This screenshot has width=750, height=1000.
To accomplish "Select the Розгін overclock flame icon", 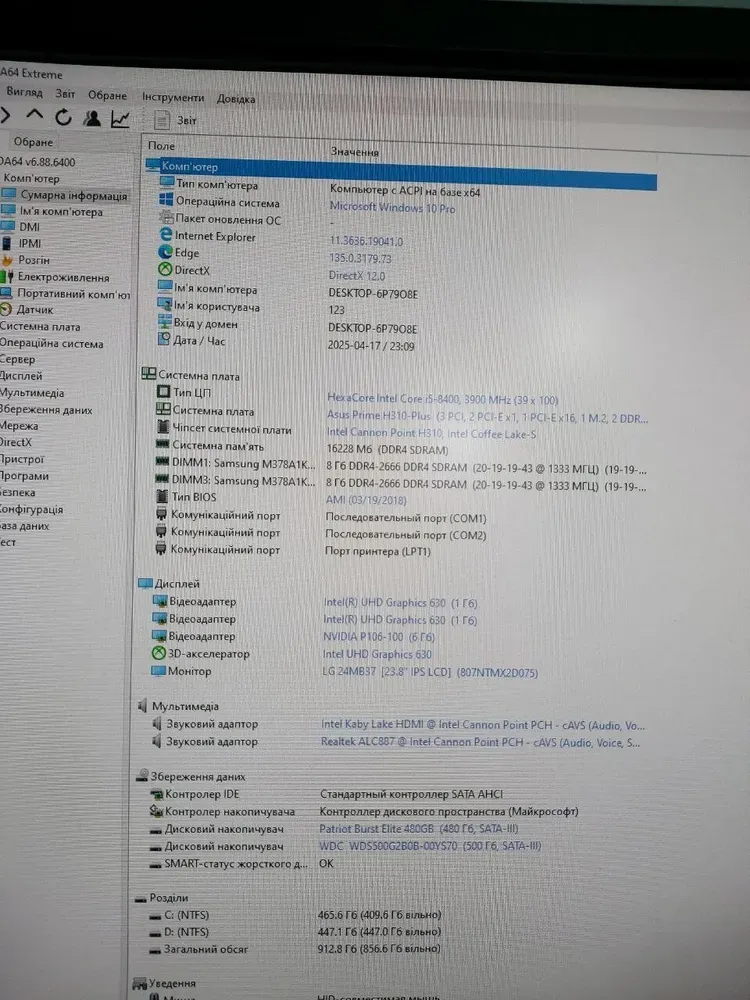I will point(8,260).
